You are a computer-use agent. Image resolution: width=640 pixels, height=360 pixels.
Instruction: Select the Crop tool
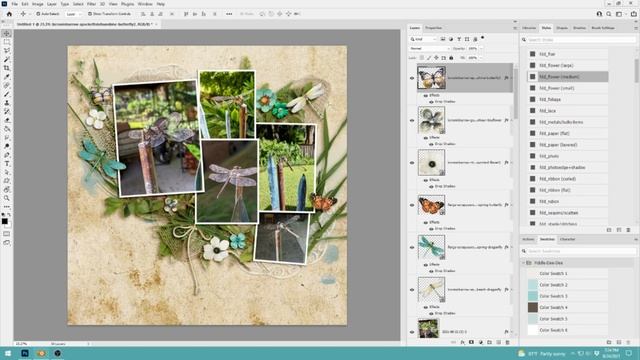[x=7, y=68]
